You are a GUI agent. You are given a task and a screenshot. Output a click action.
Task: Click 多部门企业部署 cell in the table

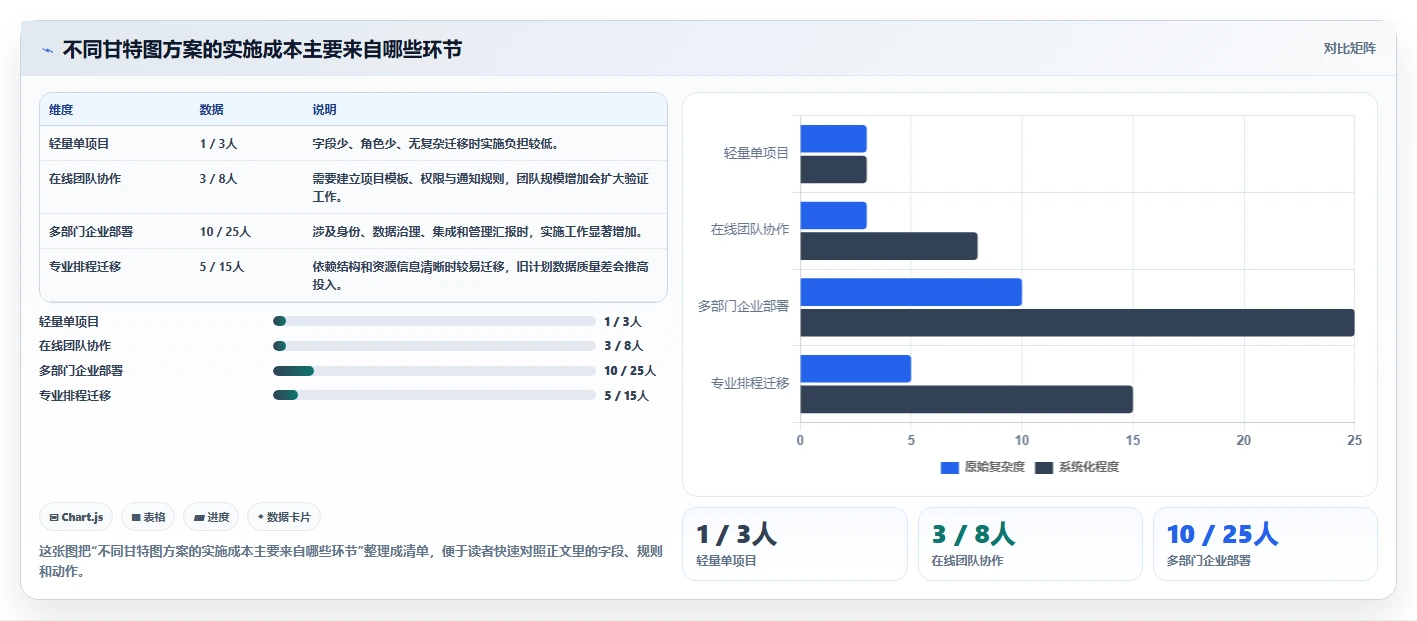91,232
